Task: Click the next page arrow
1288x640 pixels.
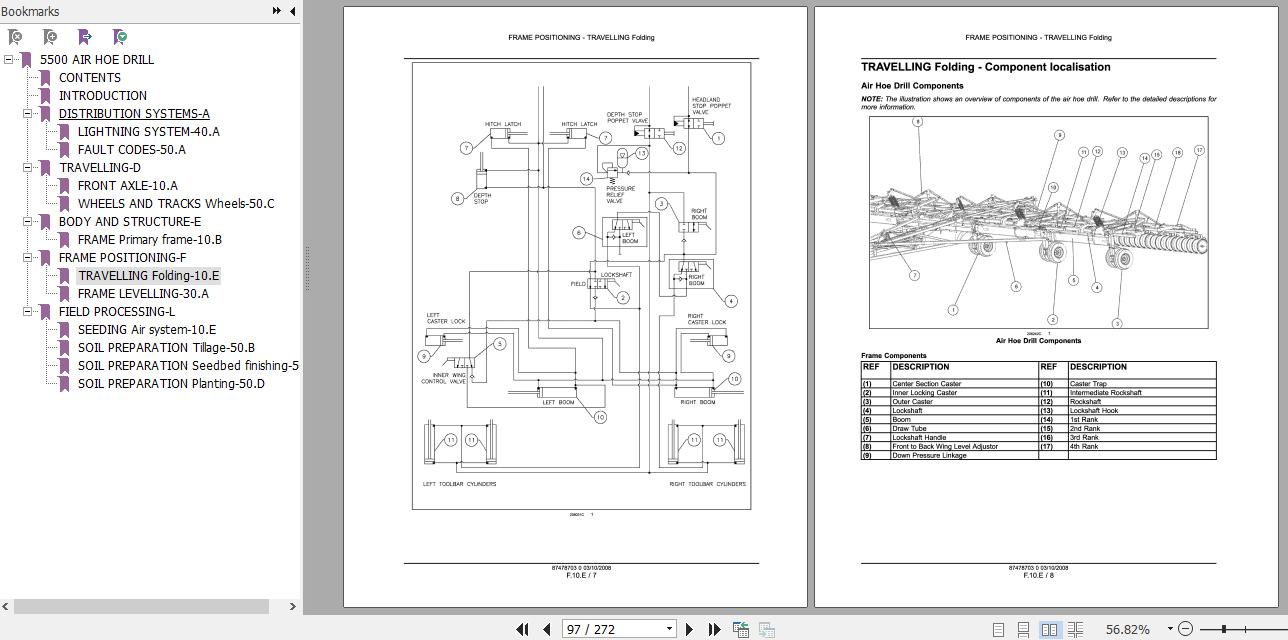Action: pos(689,629)
